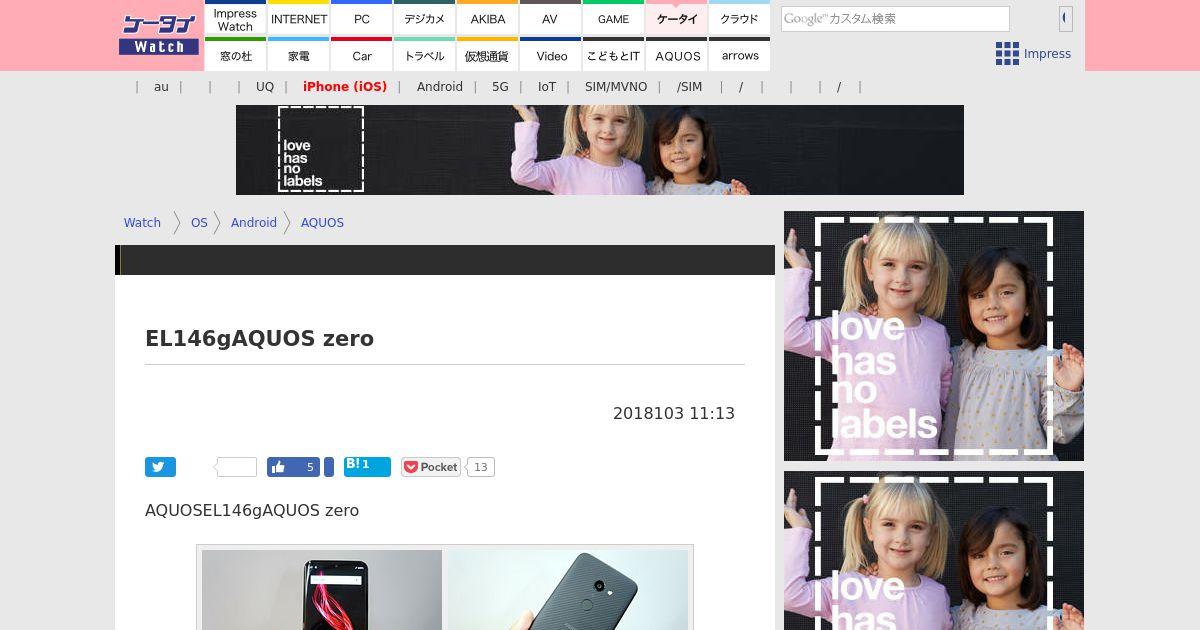Open the front AQUOS zero phone photo
1200x630 pixels.
pyautogui.click(x=322, y=590)
